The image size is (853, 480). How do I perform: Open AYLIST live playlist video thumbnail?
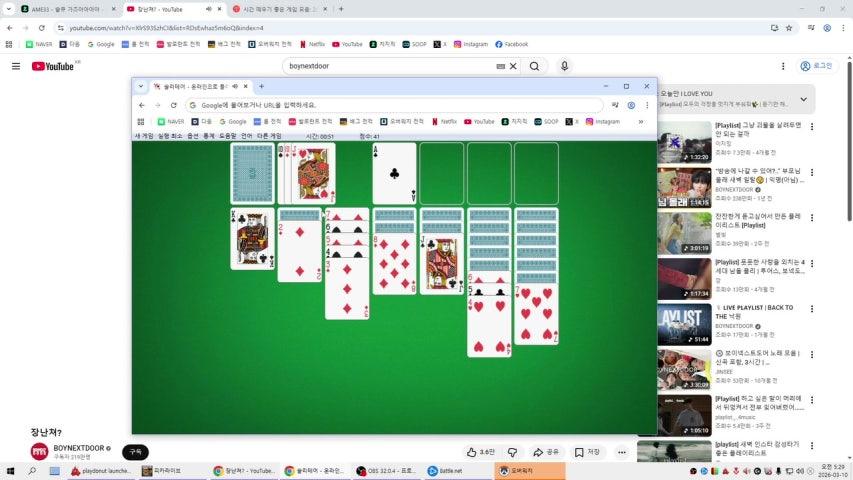pyautogui.click(x=684, y=324)
